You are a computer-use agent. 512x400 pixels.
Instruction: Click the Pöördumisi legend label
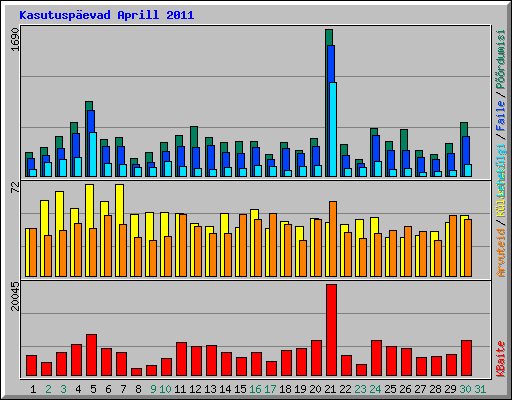click(x=501, y=59)
